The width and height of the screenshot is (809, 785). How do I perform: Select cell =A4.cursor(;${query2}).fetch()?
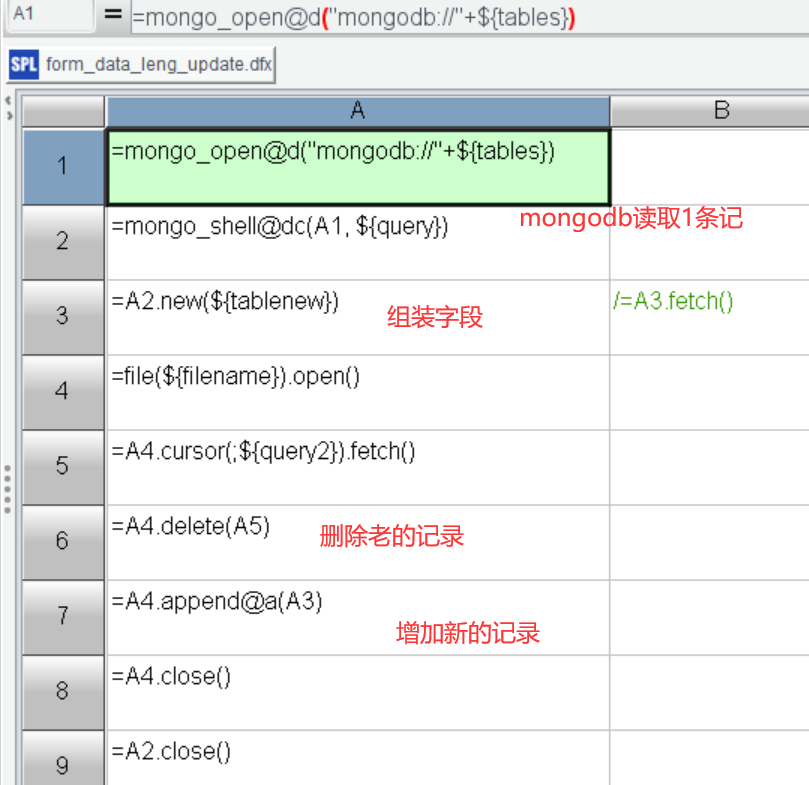tap(358, 467)
